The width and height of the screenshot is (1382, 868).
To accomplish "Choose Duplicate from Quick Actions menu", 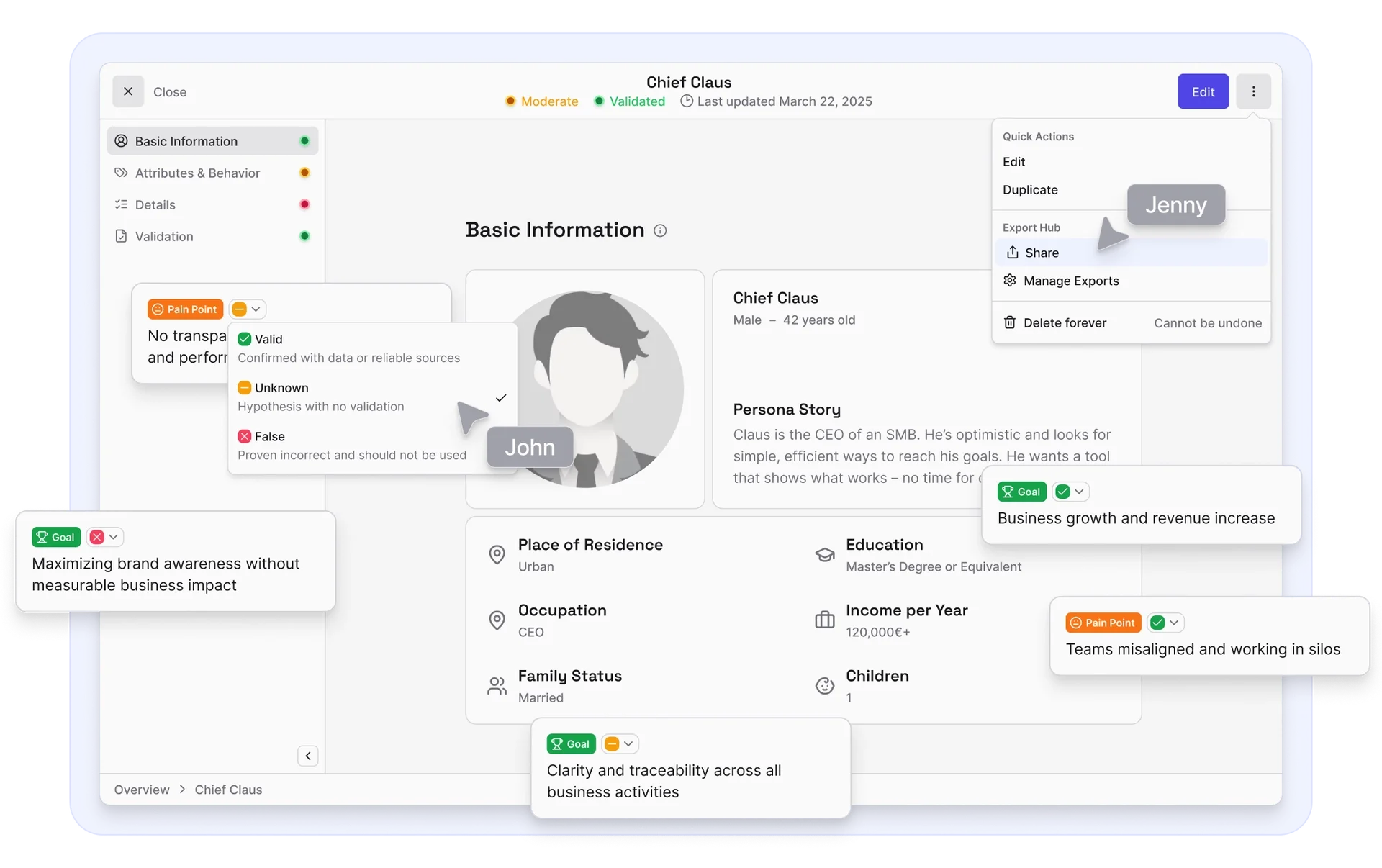I will [1030, 190].
